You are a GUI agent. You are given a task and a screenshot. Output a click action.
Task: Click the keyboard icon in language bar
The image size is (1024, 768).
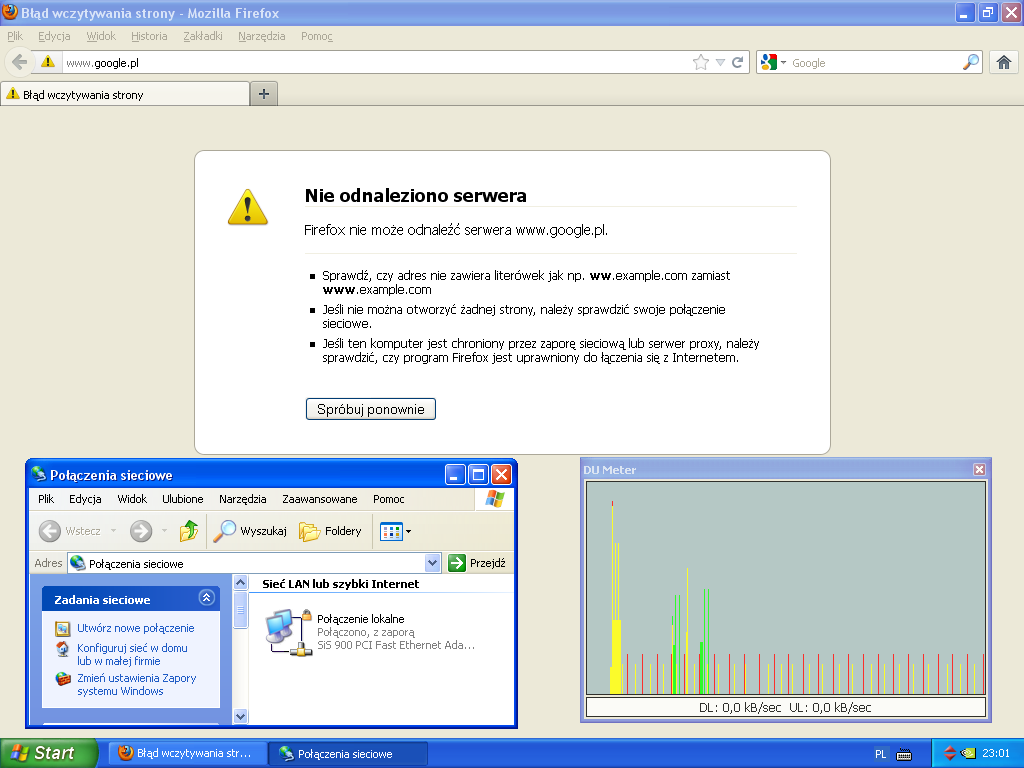coord(904,754)
